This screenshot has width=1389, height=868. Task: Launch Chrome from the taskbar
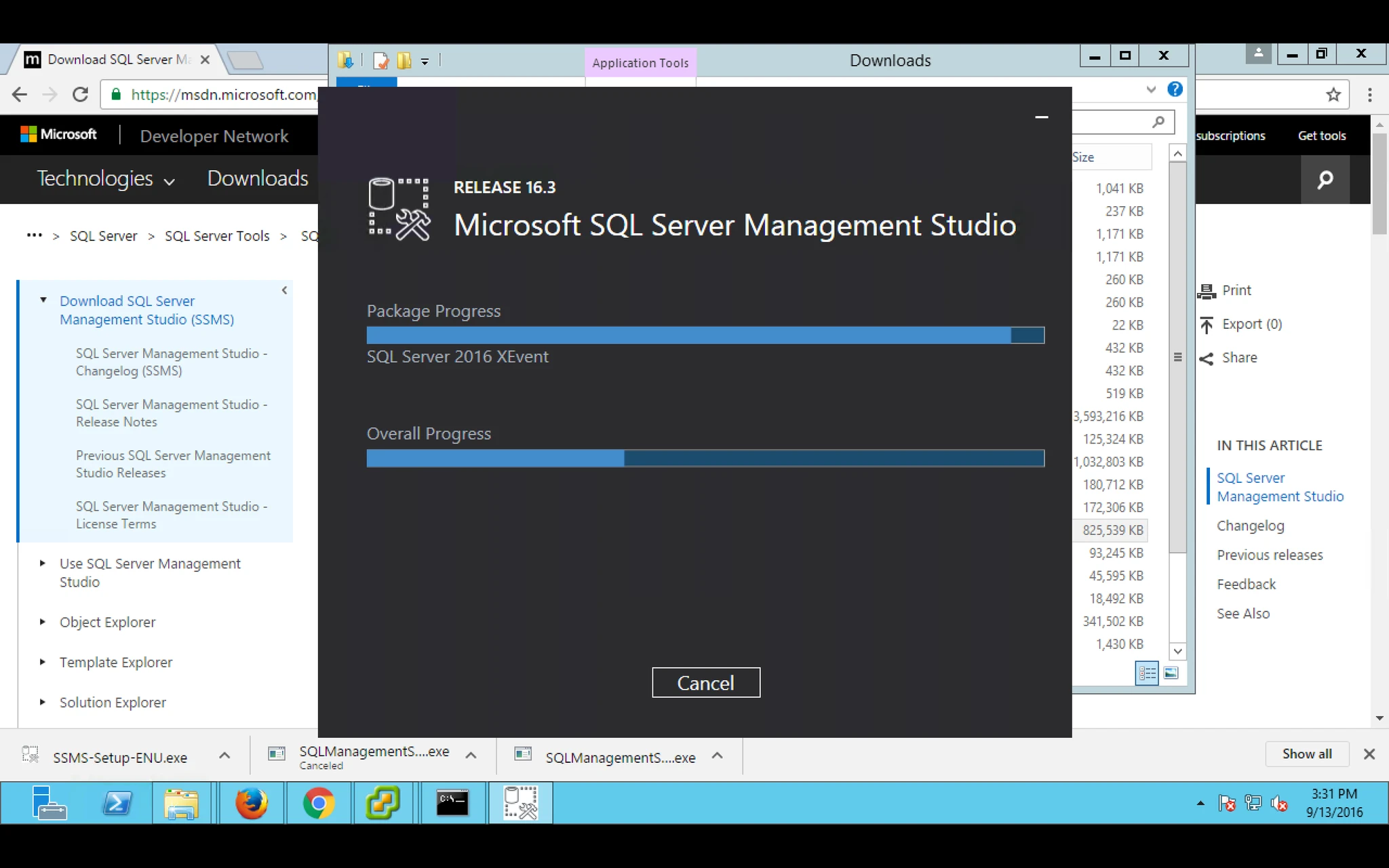(x=318, y=803)
